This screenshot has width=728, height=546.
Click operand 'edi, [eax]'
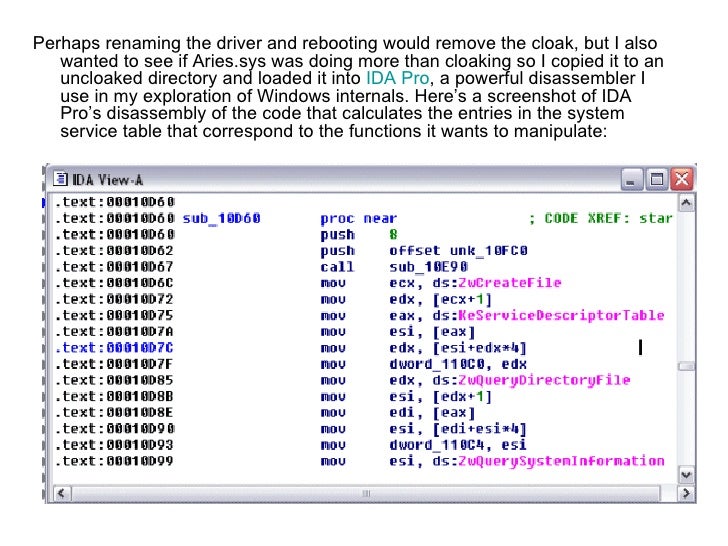(432, 412)
